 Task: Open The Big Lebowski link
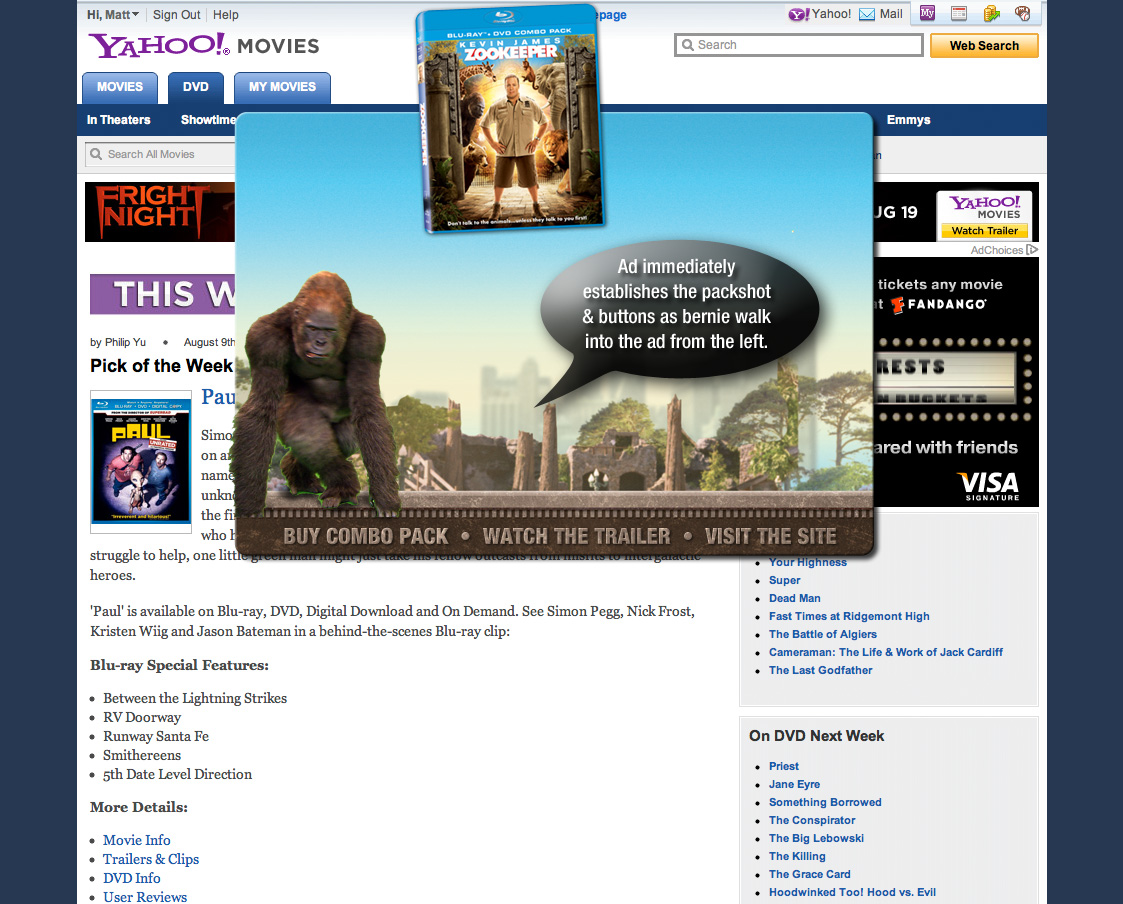click(816, 838)
